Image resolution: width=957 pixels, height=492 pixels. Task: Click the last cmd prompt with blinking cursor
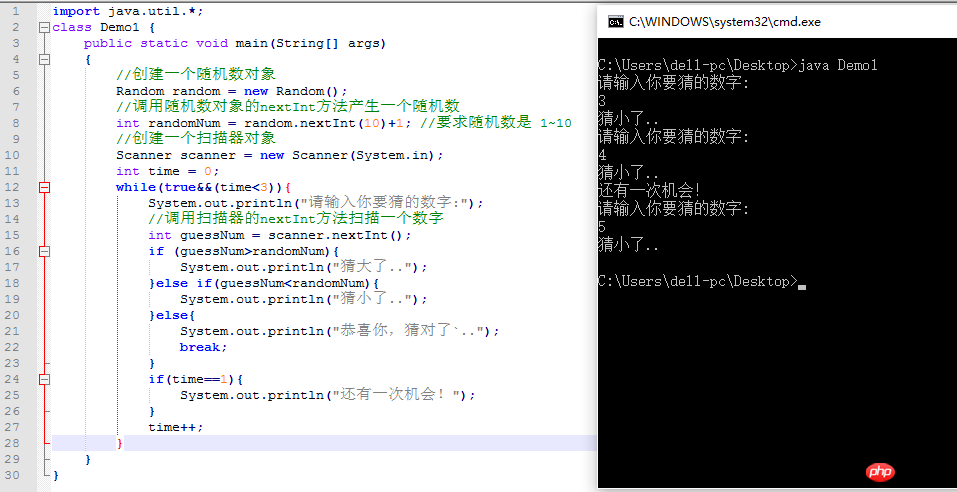702,281
